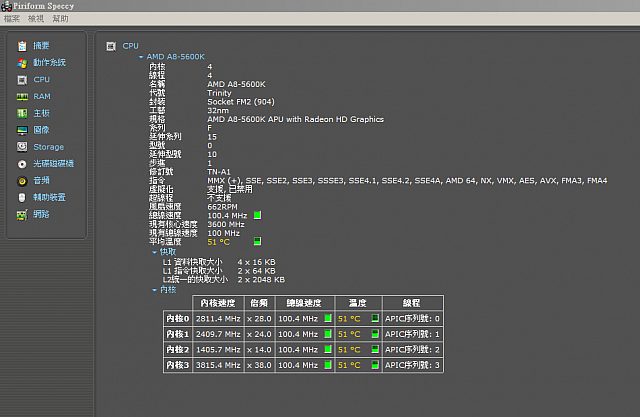Go to RAM section label
The image size is (640, 417).
tap(42, 96)
